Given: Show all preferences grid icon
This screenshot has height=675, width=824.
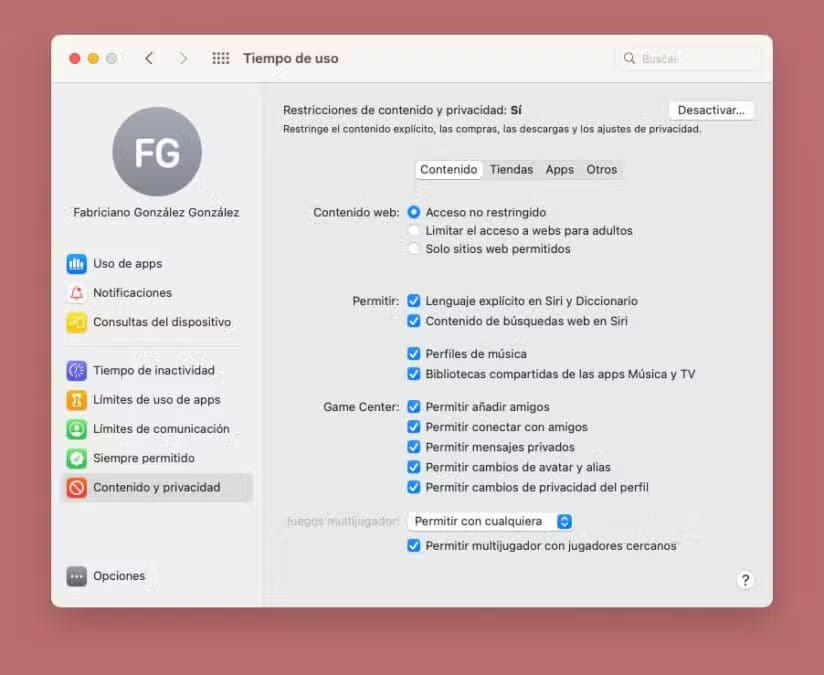Looking at the screenshot, I should tap(221, 58).
